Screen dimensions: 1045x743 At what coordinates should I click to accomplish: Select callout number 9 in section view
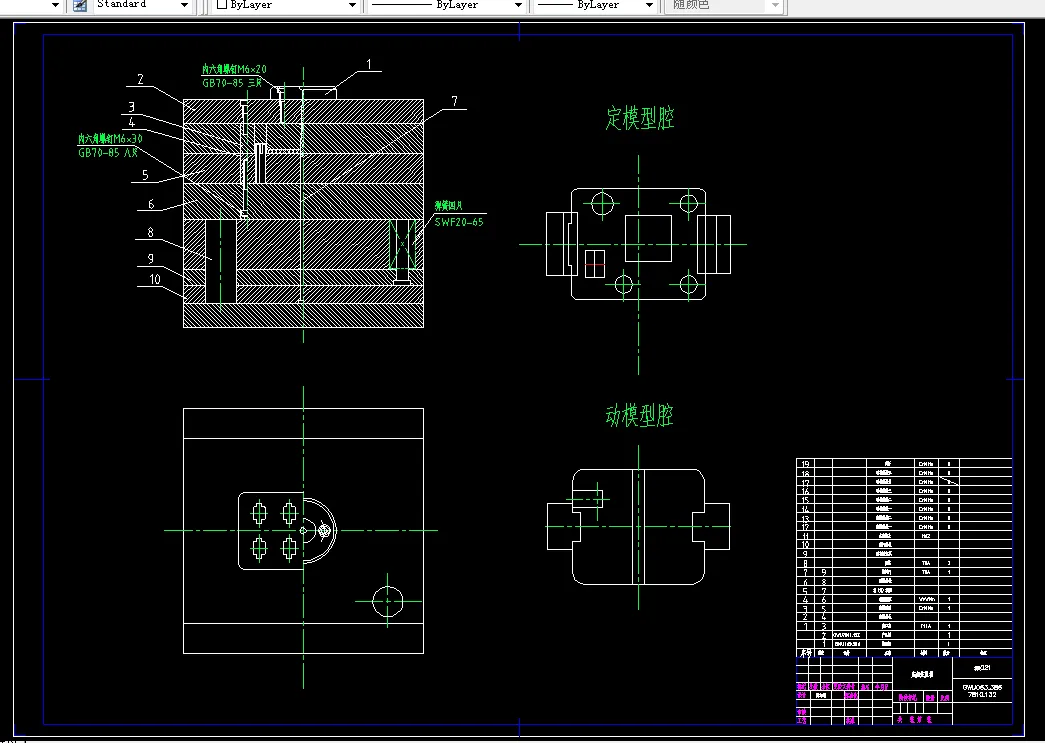coord(151,259)
